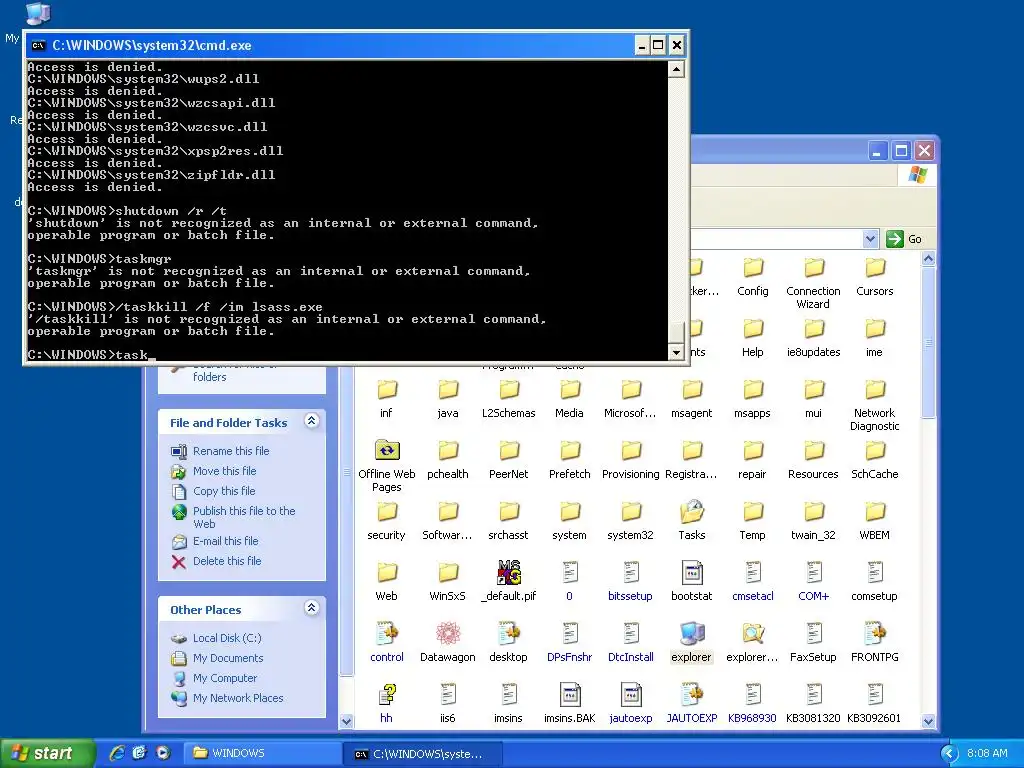Select the DtcInstall log file

(x=630, y=634)
